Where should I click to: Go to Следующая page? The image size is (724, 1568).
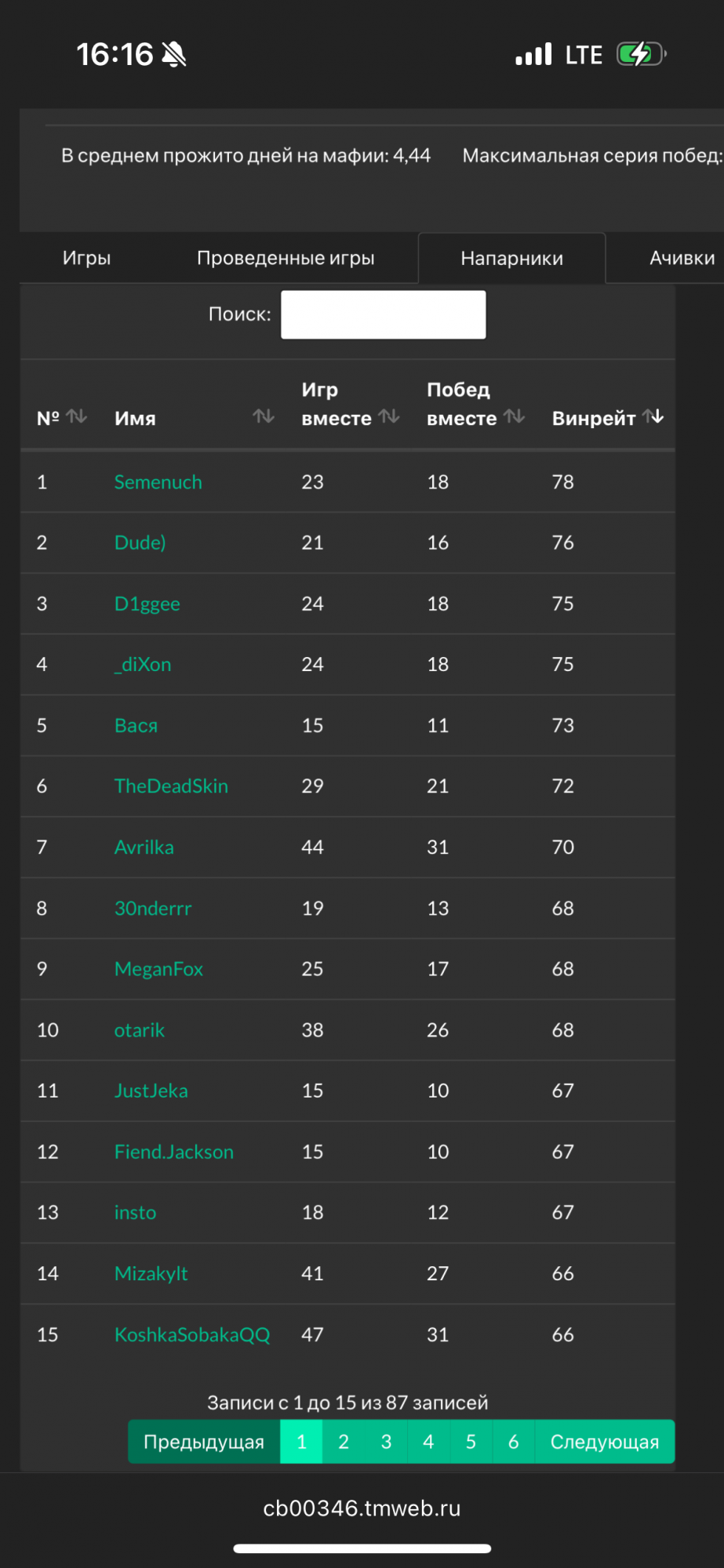[x=605, y=1442]
